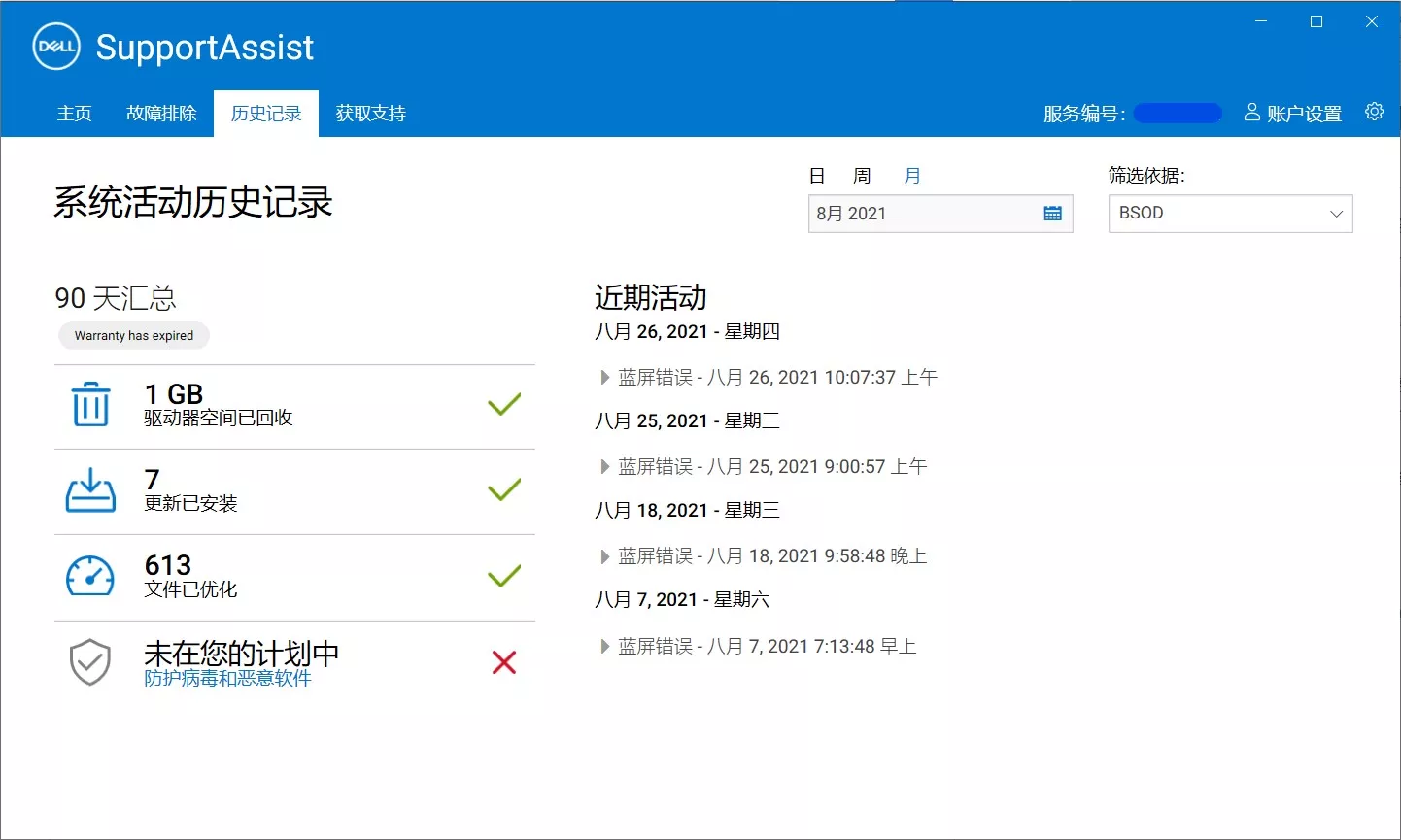Open the settings gear icon
Screen dimensions: 1401x840
[1374, 112]
